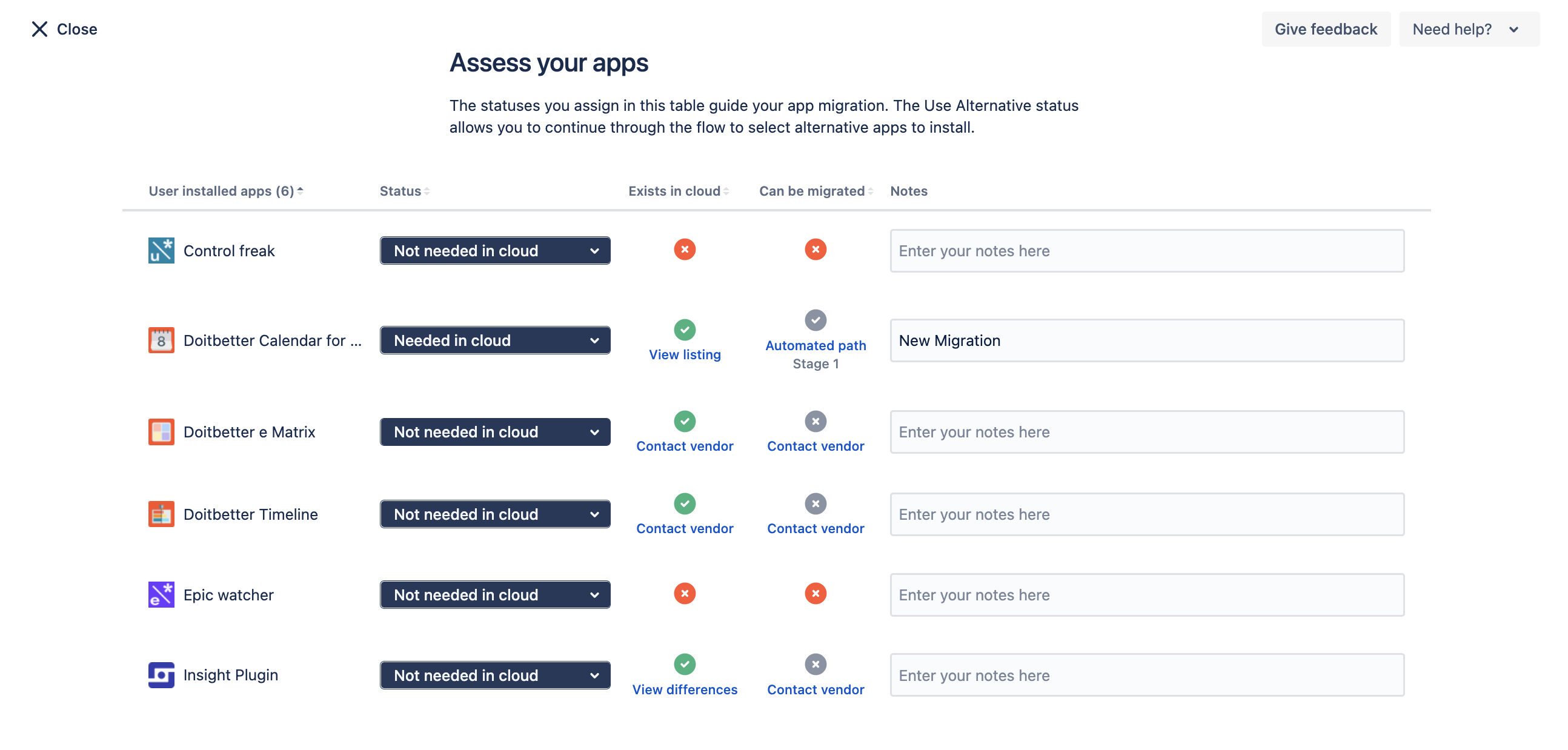This screenshot has height=750, width=1568.
Task: Click the Doitbetter e Matrix app icon
Action: pos(161,431)
